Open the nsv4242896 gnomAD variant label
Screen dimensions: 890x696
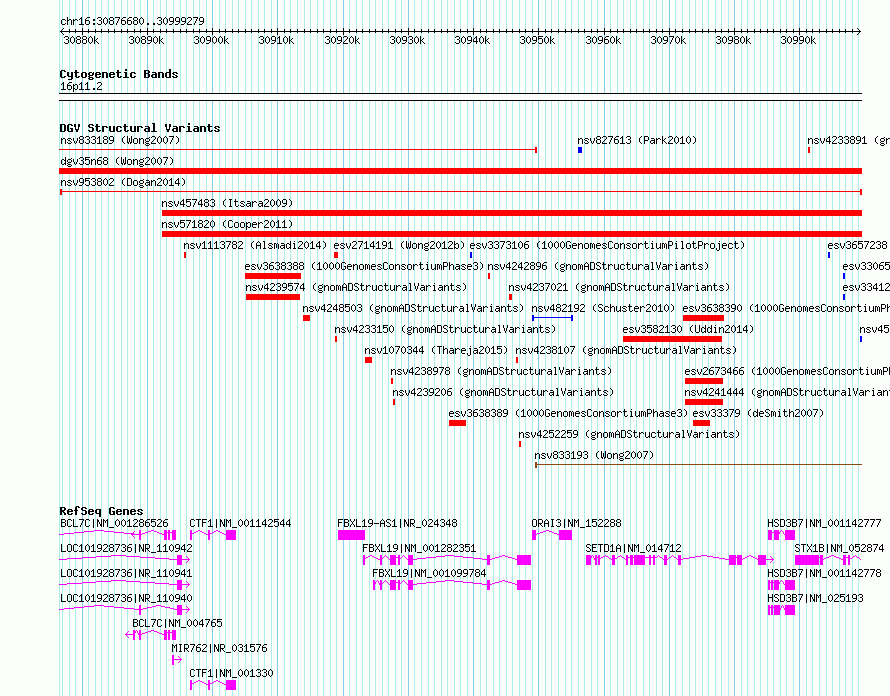coord(598,266)
